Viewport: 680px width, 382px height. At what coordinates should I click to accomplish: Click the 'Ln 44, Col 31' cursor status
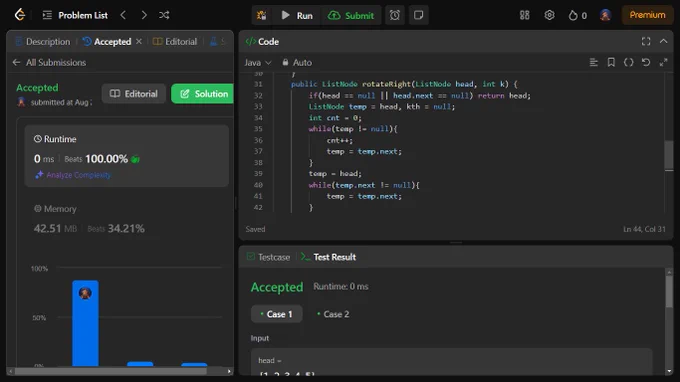coord(644,229)
